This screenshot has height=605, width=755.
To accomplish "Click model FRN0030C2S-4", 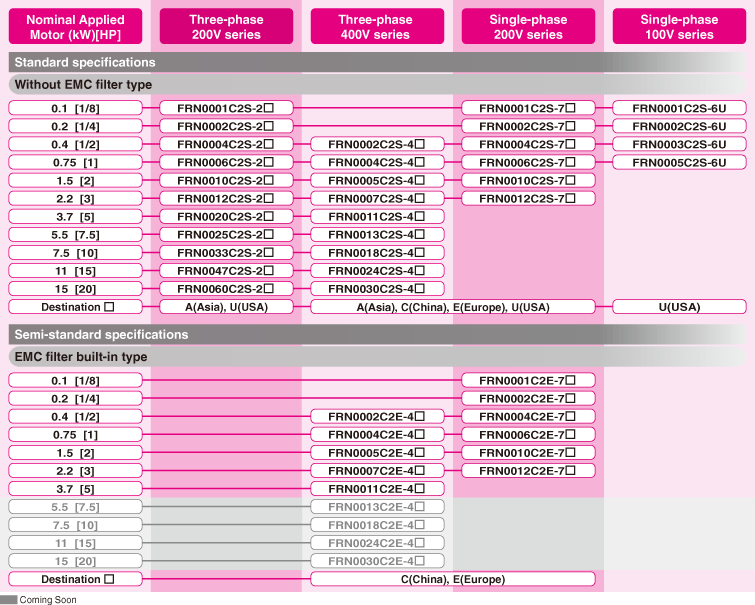I will coord(377,289).
